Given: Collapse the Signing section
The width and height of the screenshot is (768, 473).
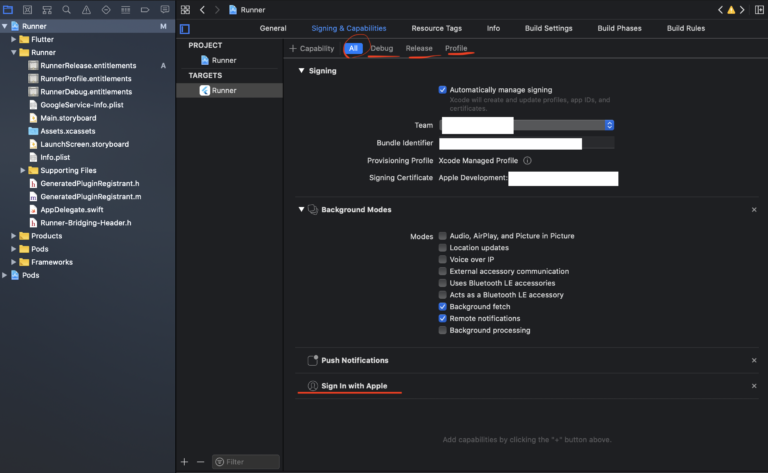Looking at the screenshot, I should pos(301,71).
